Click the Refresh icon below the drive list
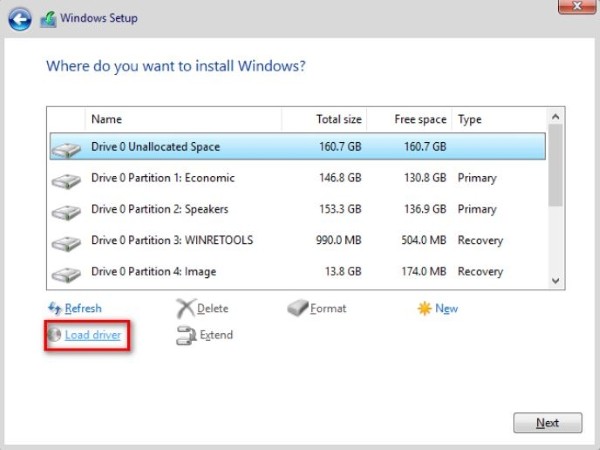Screen dimensions: 600x450 (x=55, y=309)
